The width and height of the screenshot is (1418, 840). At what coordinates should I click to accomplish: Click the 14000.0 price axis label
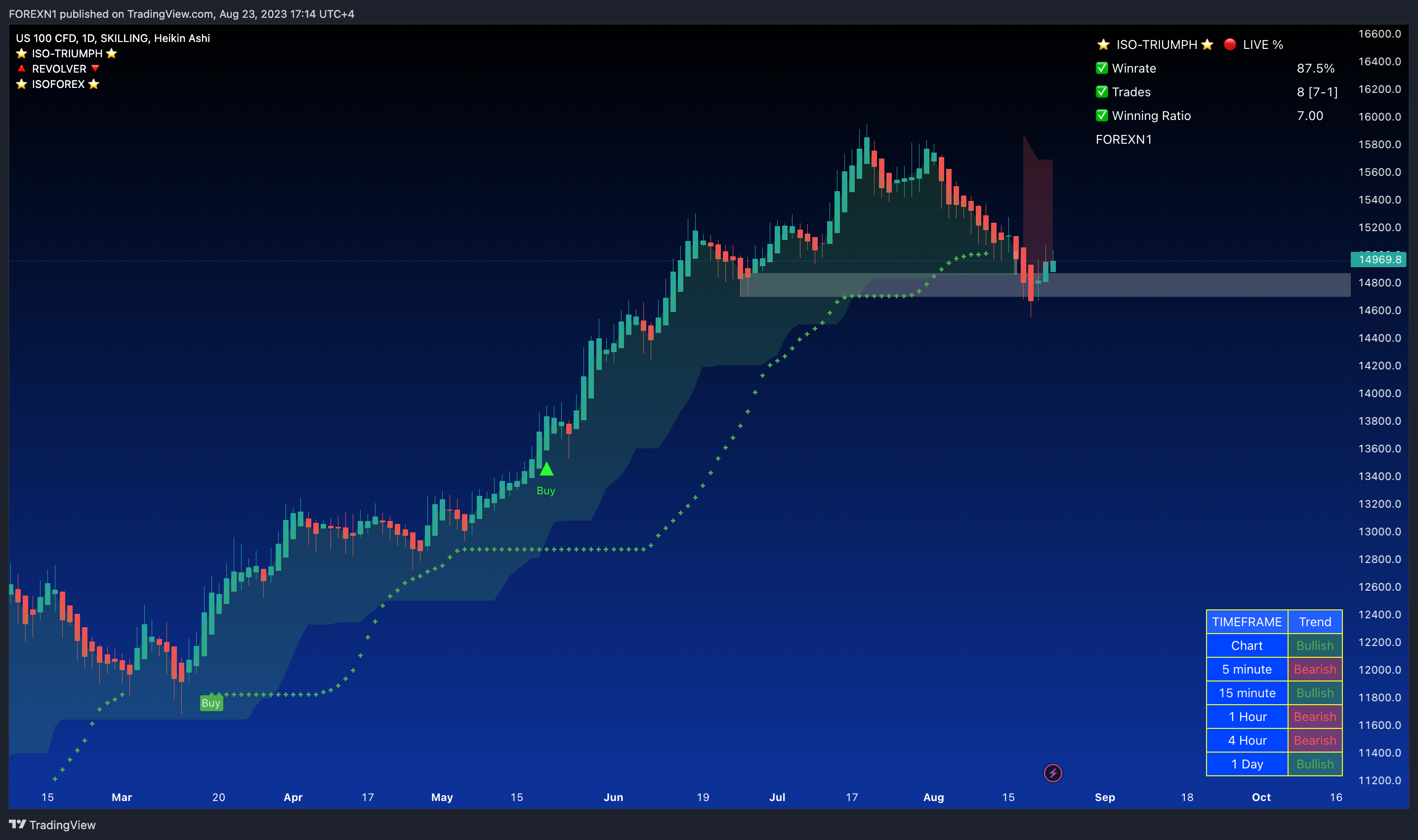tap(1379, 393)
